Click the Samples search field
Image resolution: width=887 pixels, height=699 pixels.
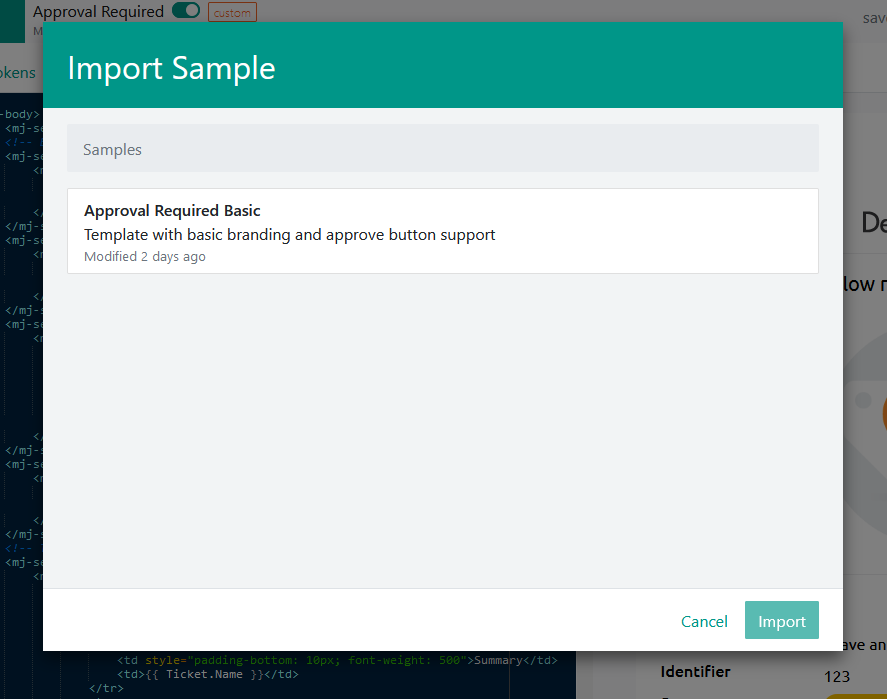(x=442, y=149)
